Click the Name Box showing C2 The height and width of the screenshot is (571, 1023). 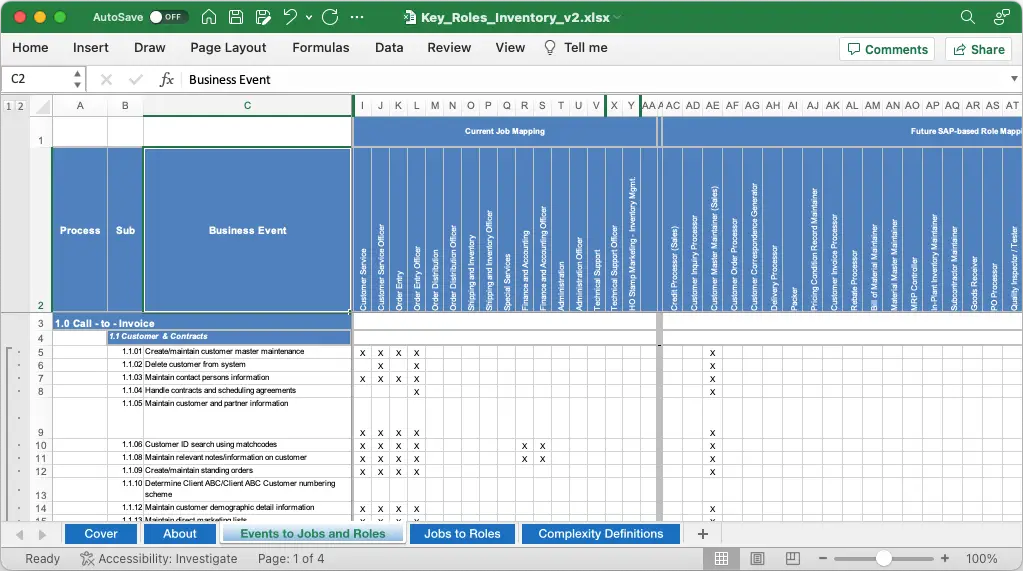pos(36,79)
